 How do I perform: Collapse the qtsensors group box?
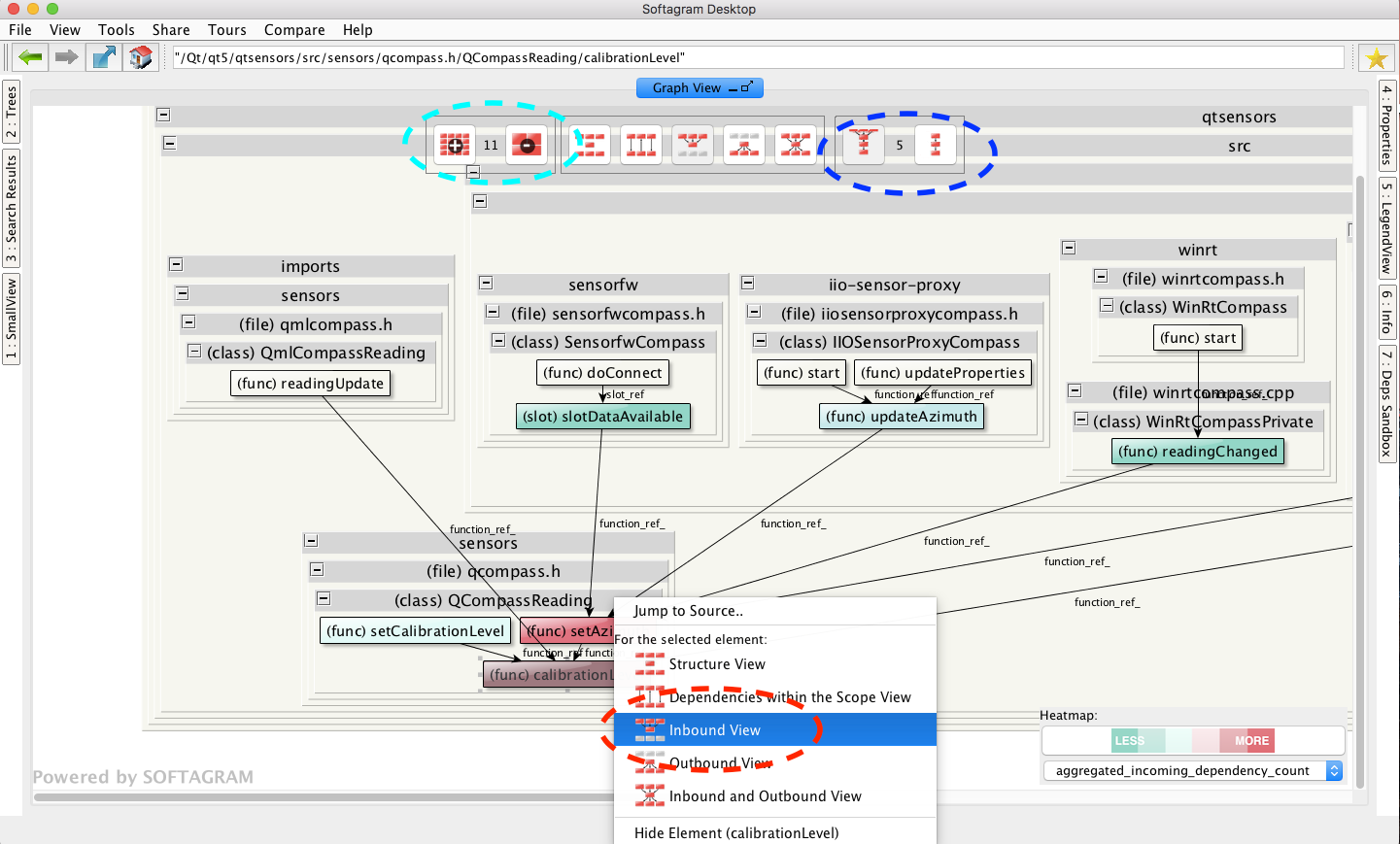pos(164,115)
